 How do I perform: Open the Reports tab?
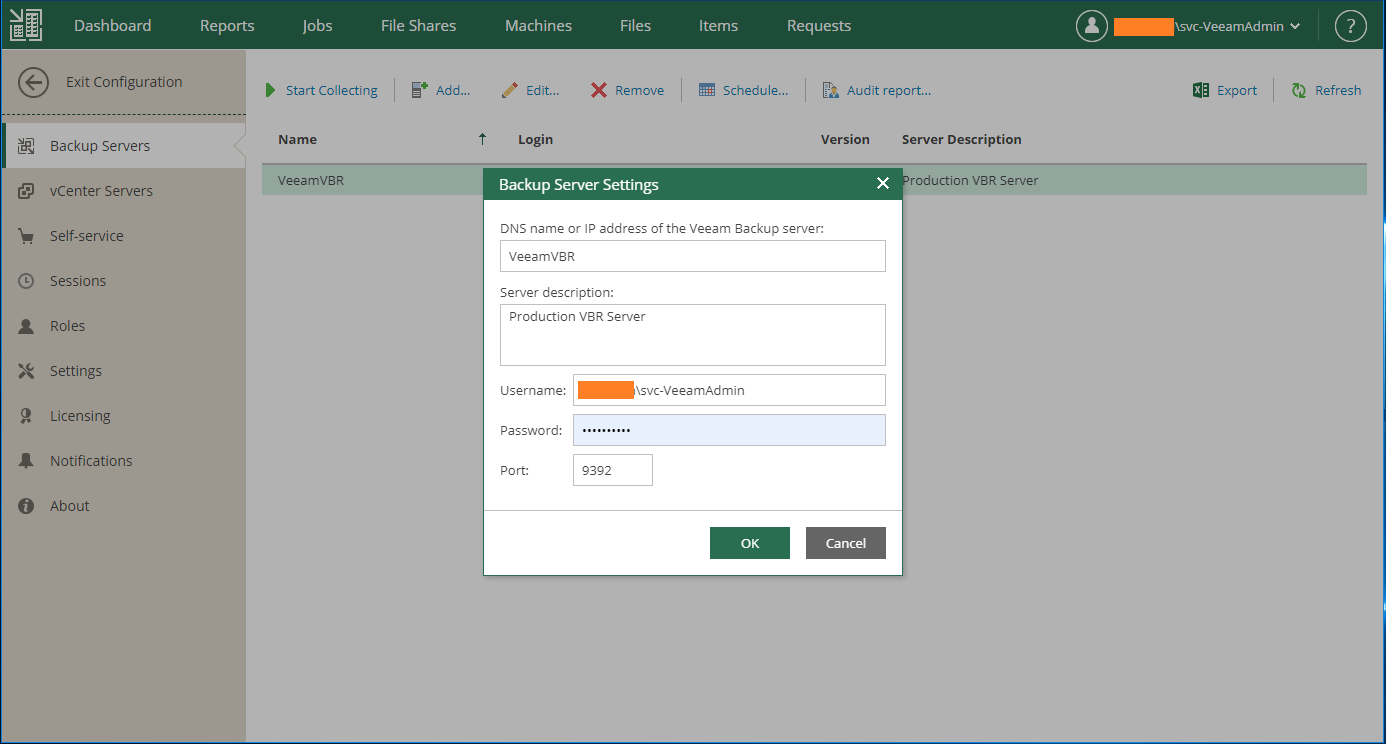click(x=227, y=26)
